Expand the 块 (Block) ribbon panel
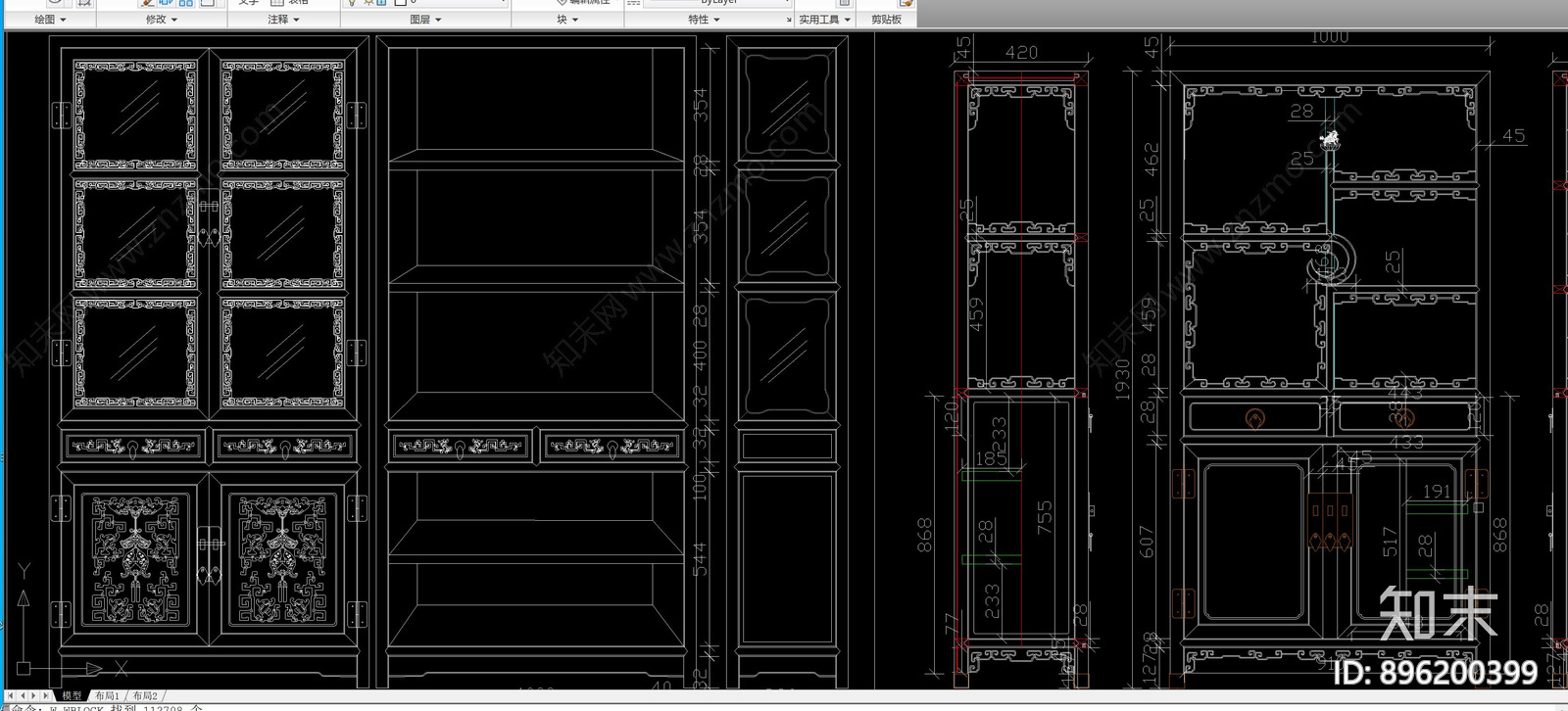 [x=567, y=19]
